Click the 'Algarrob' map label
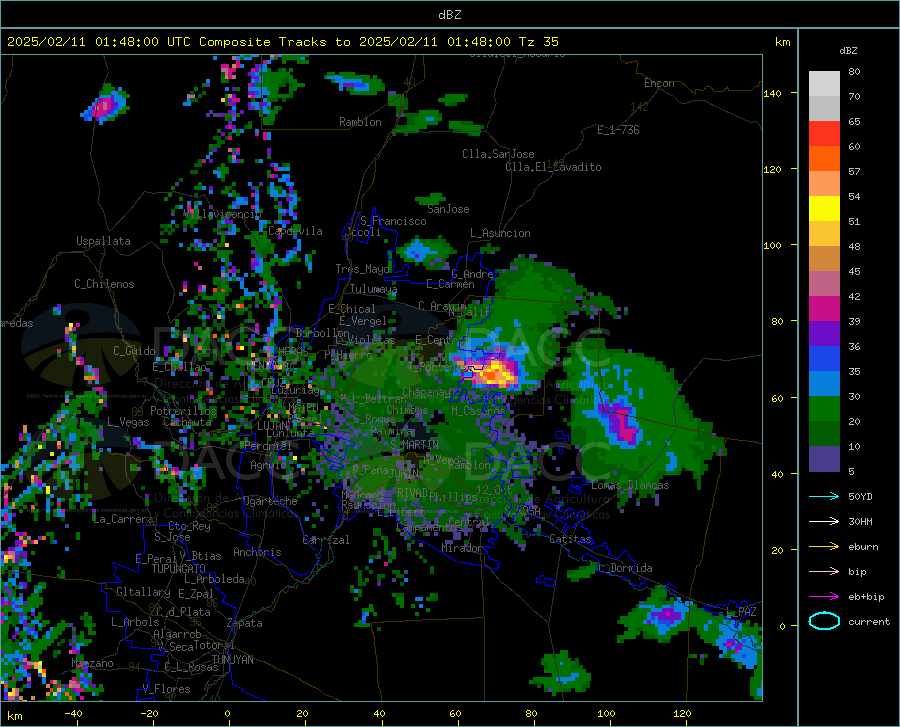 (177, 634)
